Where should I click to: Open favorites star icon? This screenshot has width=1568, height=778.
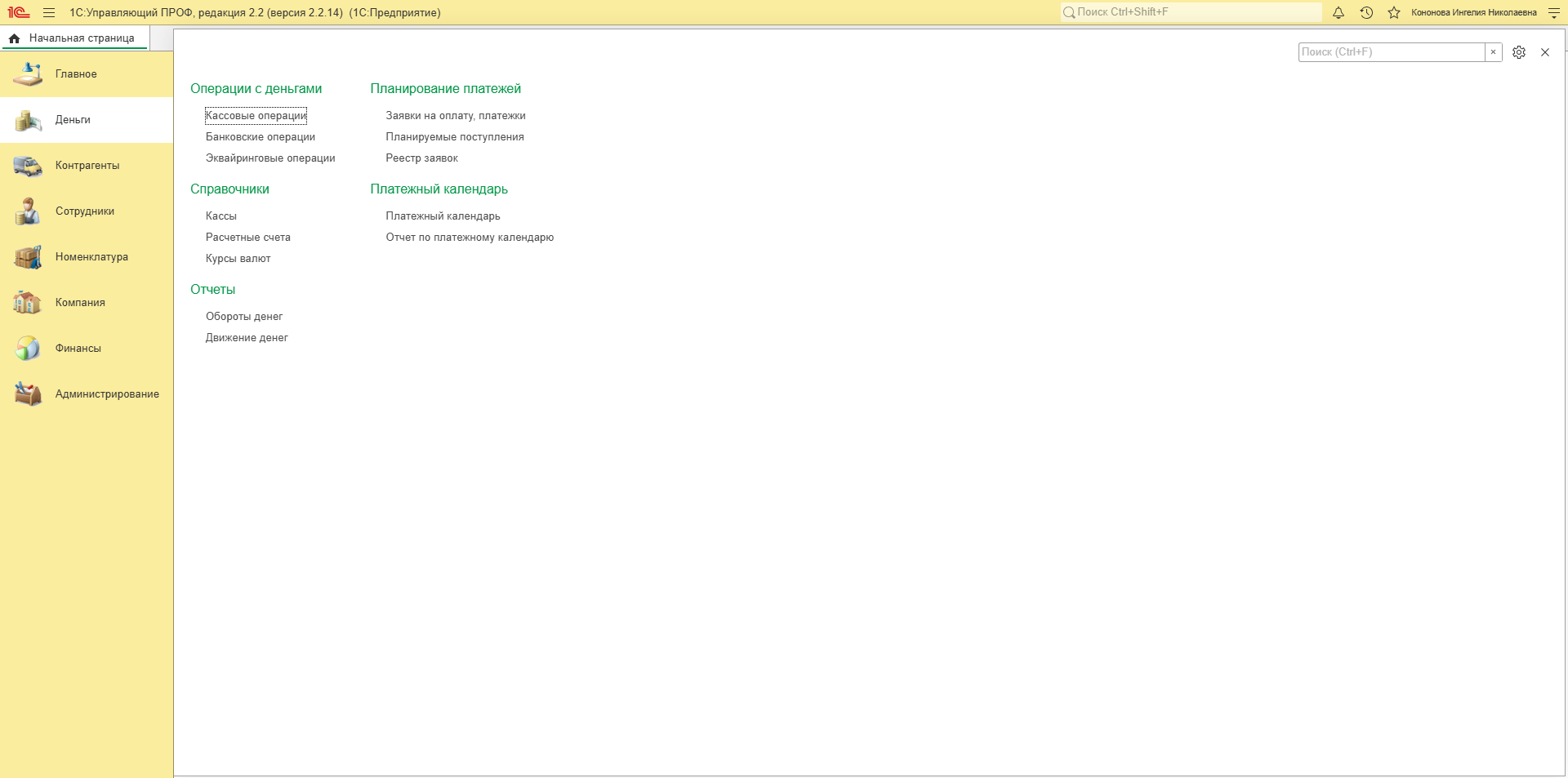[x=1394, y=12]
